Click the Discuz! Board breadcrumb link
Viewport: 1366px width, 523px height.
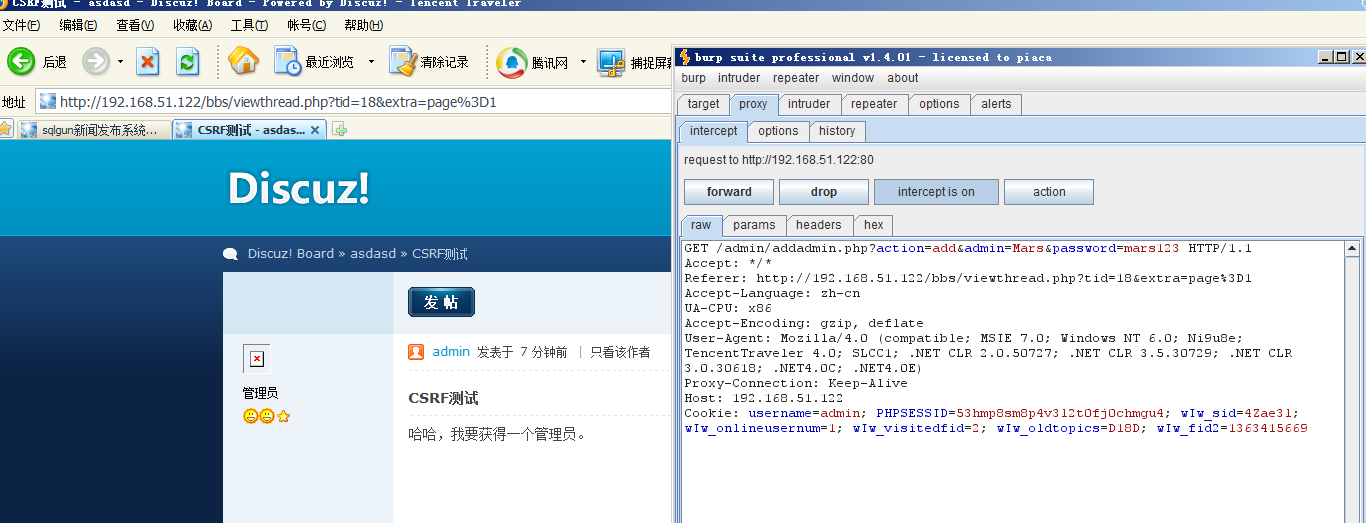click(x=291, y=254)
